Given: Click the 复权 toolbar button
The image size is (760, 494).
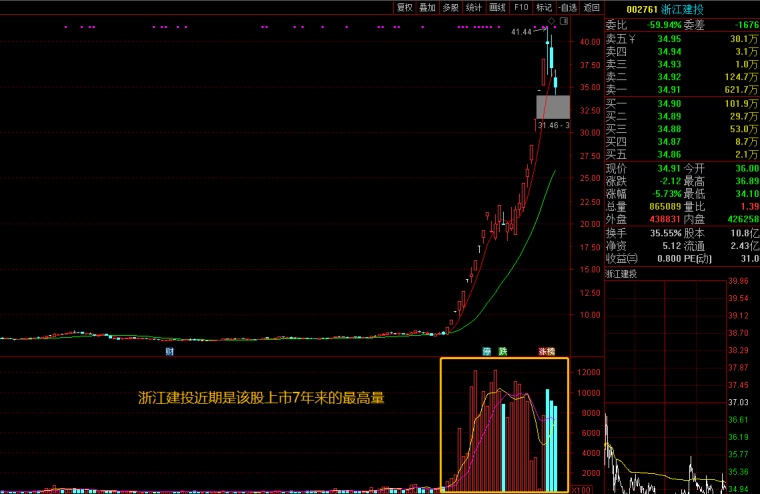Looking at the screenshot, I should pos(404,7).
